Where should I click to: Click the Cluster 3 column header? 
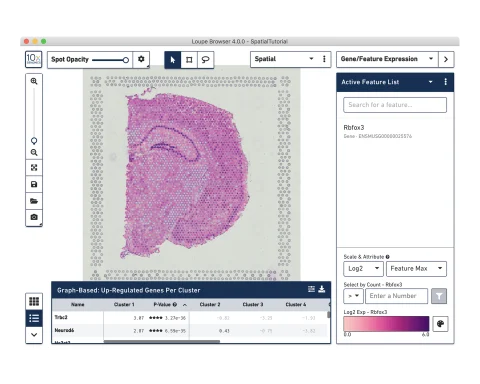253,305
